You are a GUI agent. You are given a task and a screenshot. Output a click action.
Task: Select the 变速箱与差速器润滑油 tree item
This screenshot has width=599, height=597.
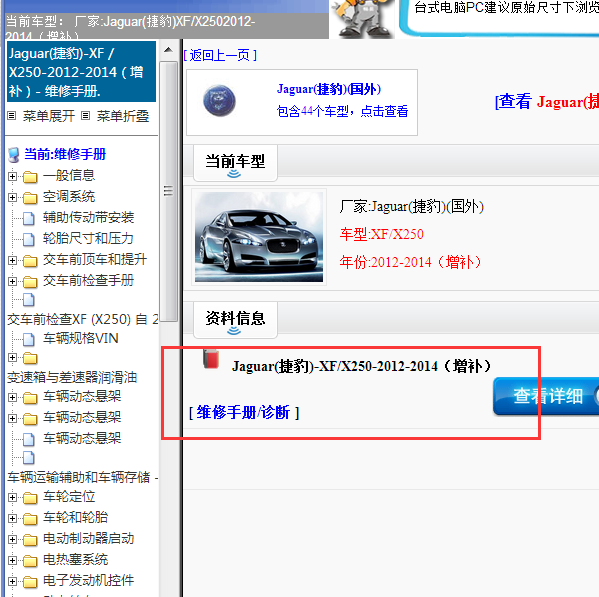pyautogui.click(x=72, y=377)
